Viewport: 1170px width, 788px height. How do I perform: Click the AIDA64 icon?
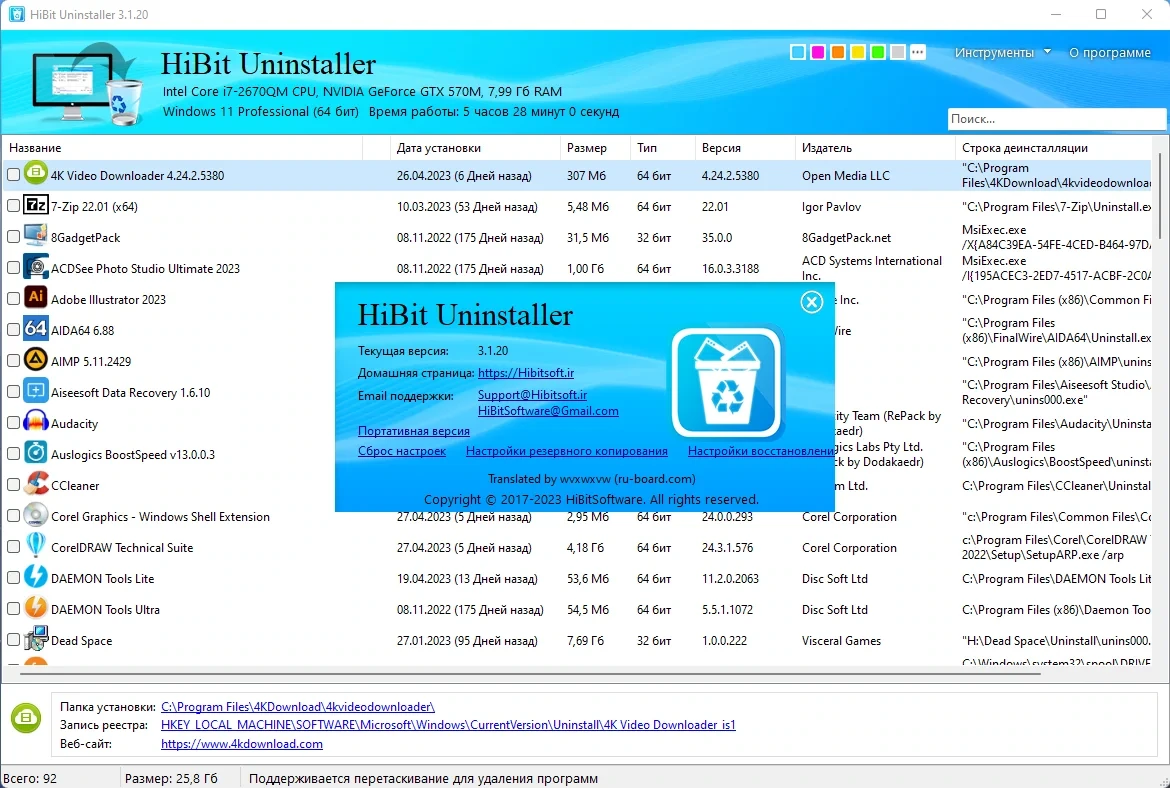[35, 329]
